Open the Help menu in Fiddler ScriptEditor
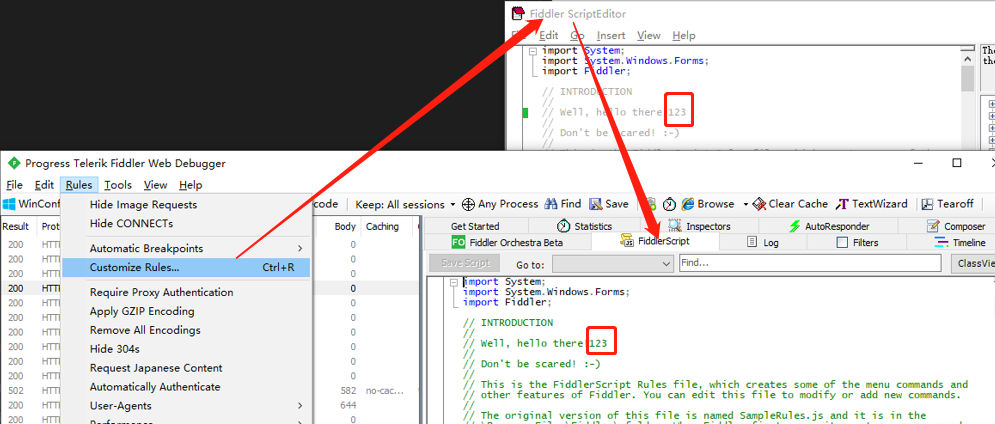Image resolution: width=995 pixels, height=424 pixels. [684, 36]
